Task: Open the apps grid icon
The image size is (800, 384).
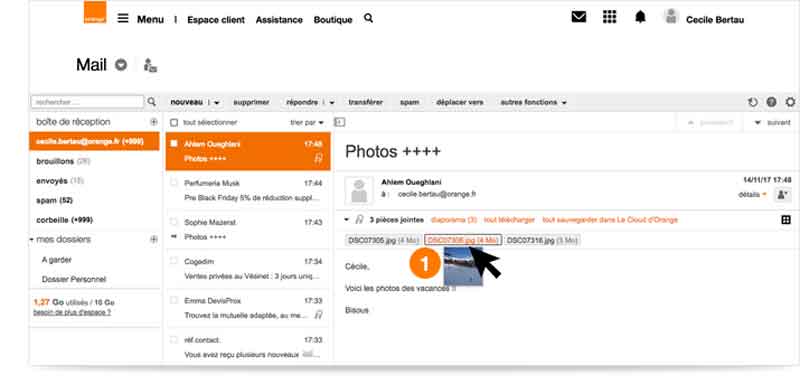Action: 609,17
